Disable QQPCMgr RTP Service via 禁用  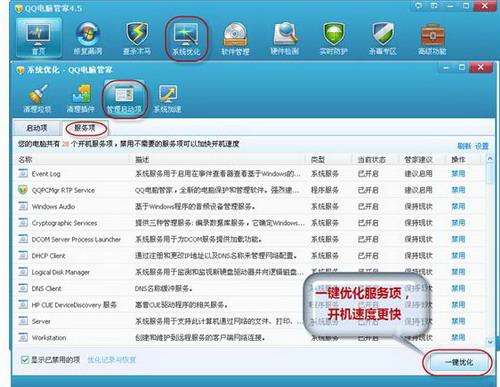[458, 190]
